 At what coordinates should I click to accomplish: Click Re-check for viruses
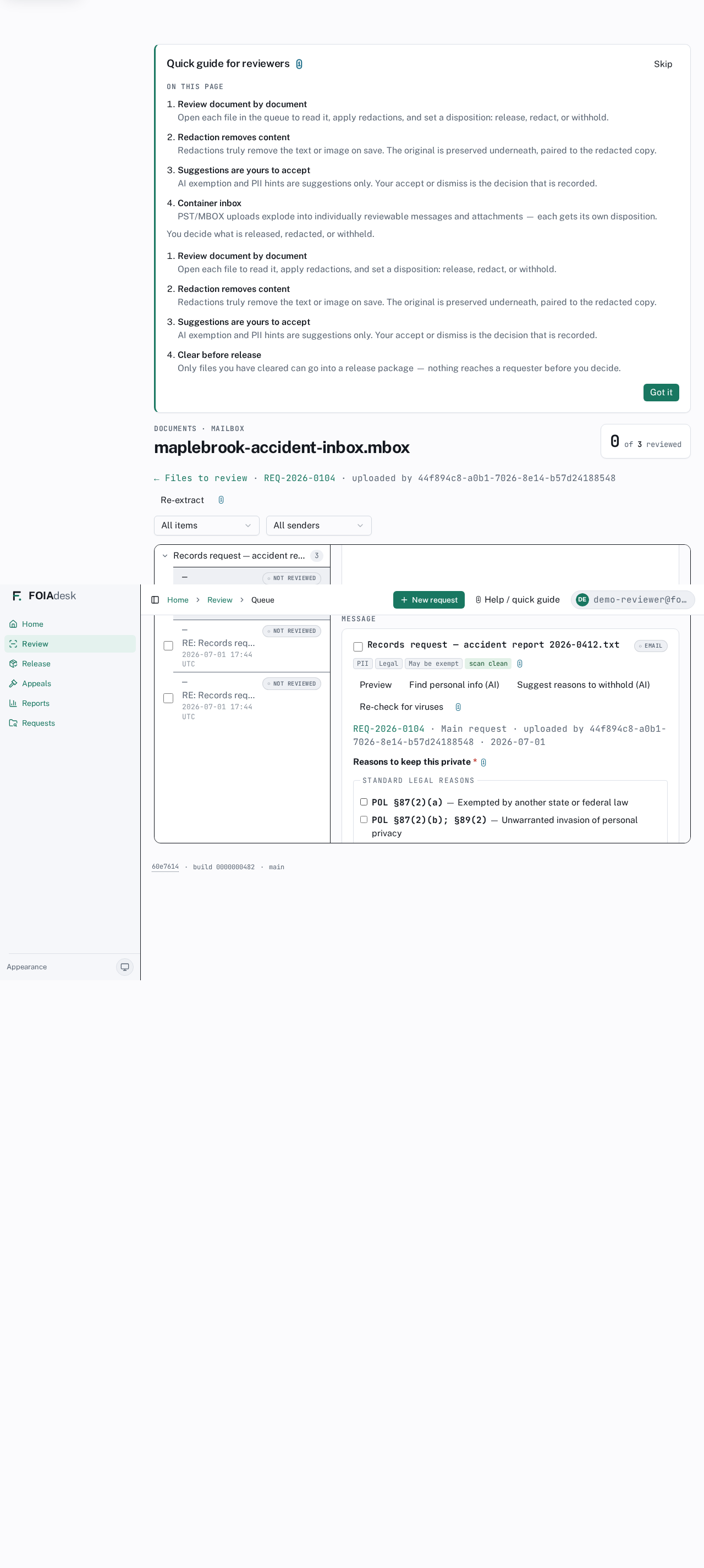402,706
